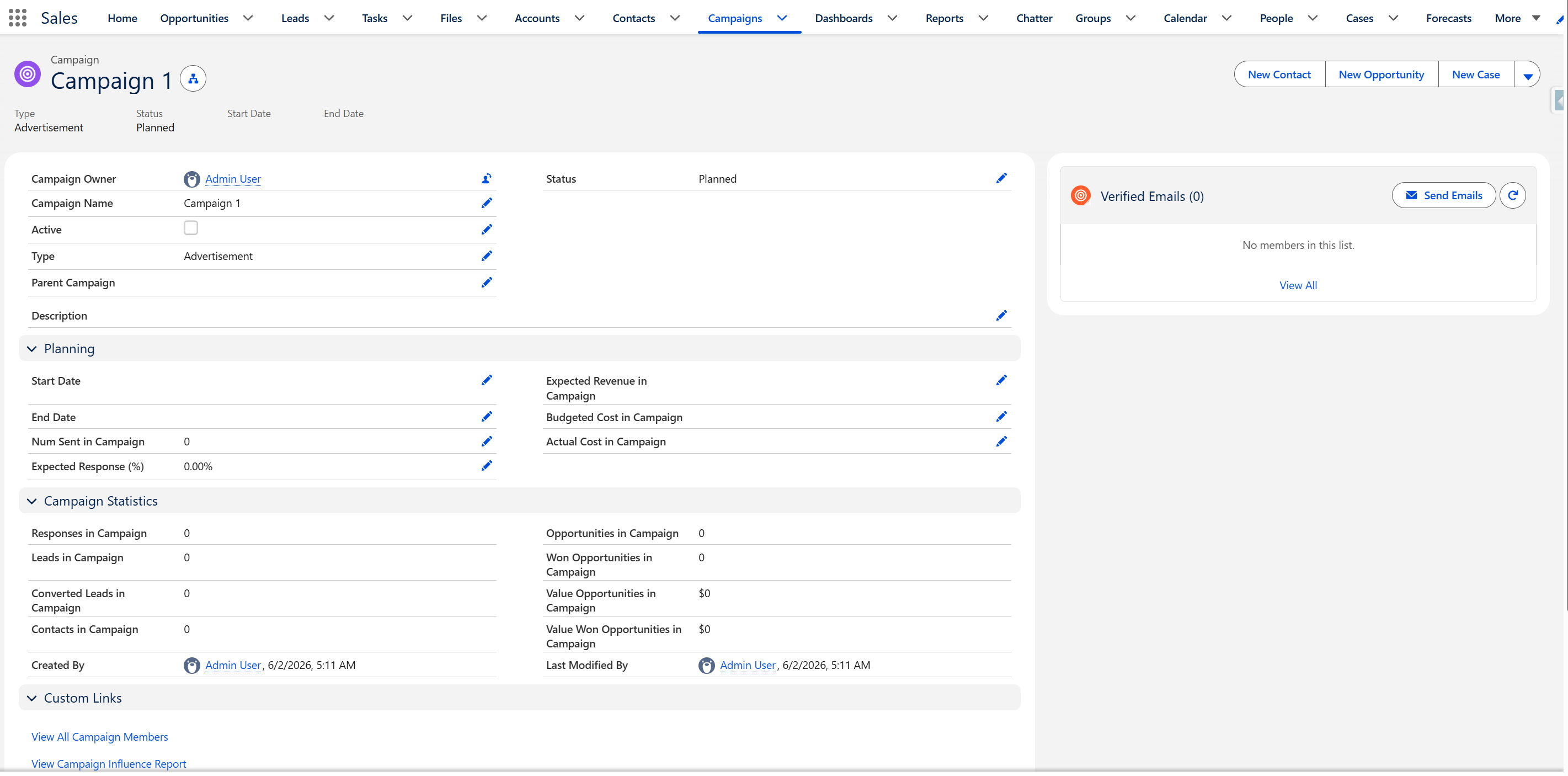The image size is (1568, 776).
Task: Edit Active field pencil icon
Action: 487,230
